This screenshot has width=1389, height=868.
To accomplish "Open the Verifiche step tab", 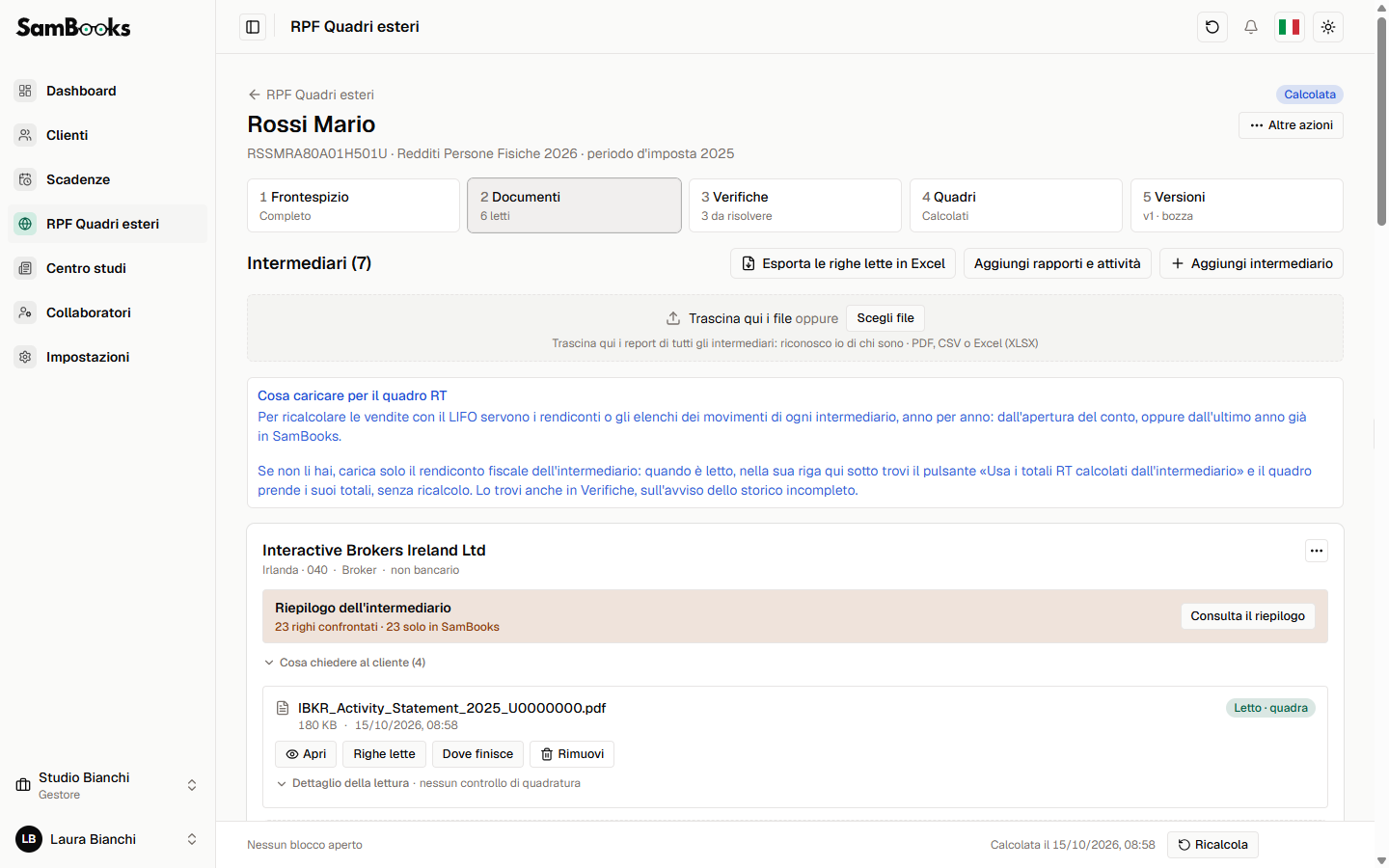I will (x=795, y=205).
